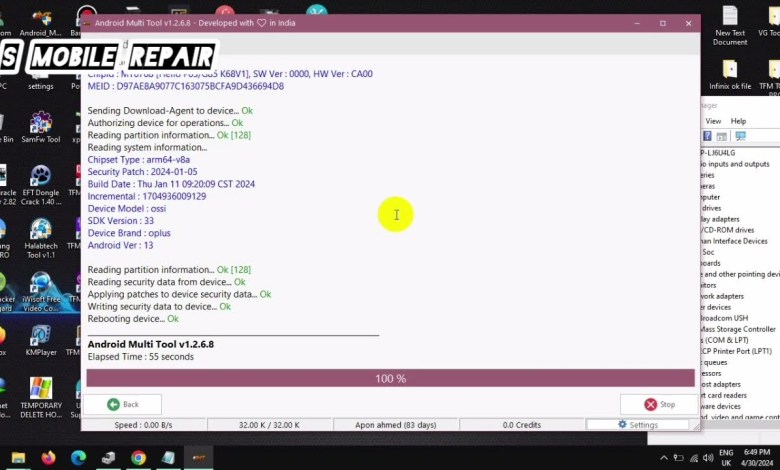Open the TEMPORARY DELETE HO... desktop icon
This screenshot has height=470, width=780.
(x=41, y=398)
